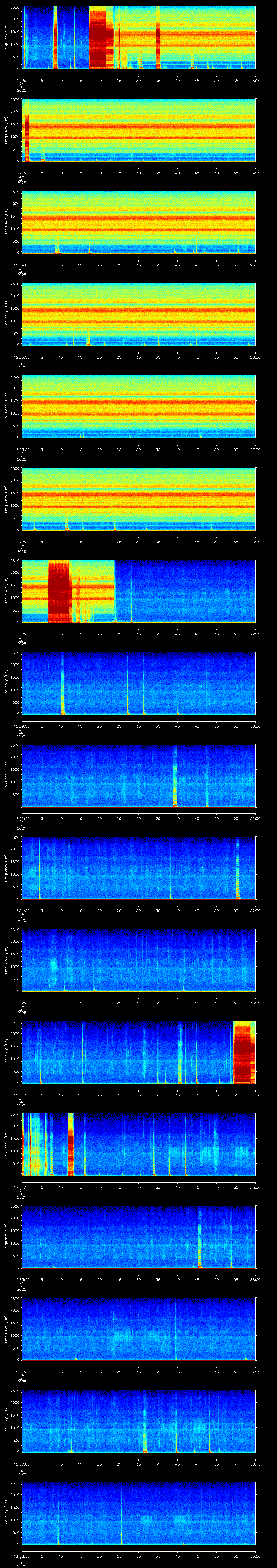Open the spectrogram panel starting at 12:34:00
Image resolution: width=277 pixels, height=1568 pixels.
pyautogui.click(x=138, y=1146)
